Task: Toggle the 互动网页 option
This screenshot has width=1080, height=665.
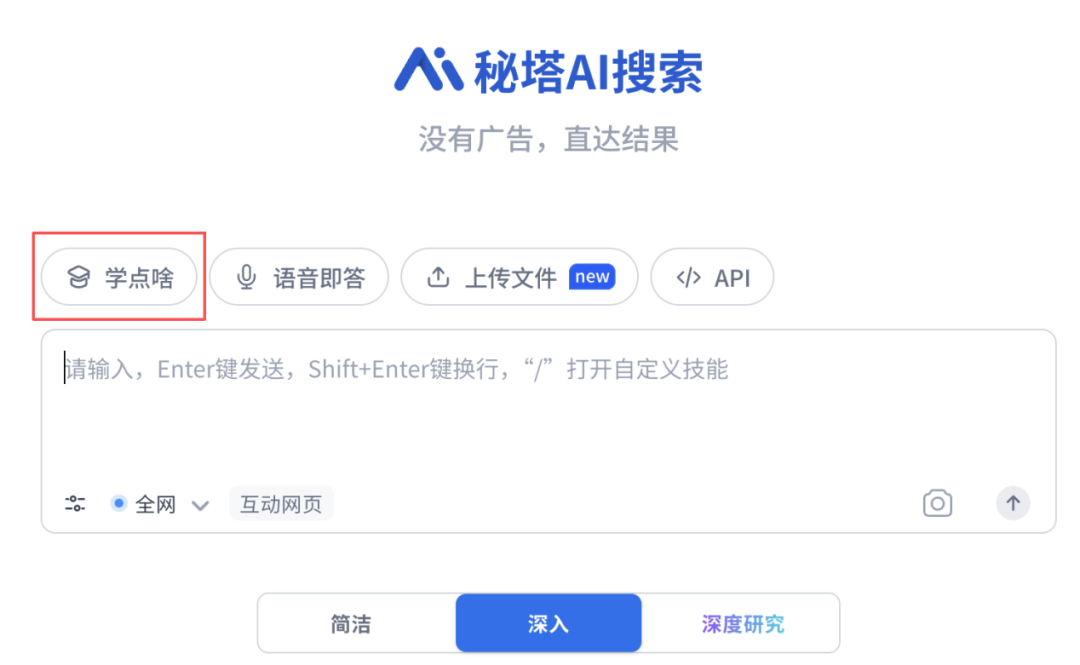Action: 281,504
